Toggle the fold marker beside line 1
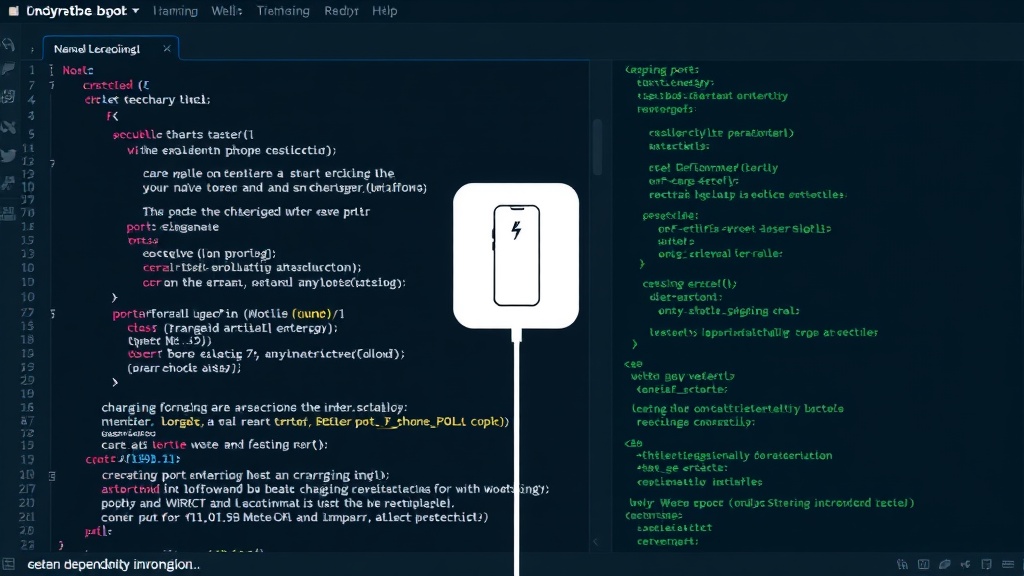 [x=51, y=70]
